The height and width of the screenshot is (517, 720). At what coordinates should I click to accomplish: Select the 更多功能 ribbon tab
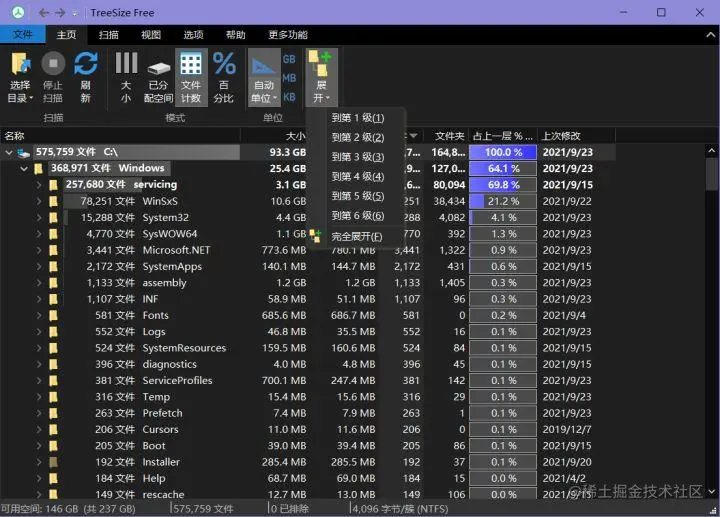[x=288, y=34]
